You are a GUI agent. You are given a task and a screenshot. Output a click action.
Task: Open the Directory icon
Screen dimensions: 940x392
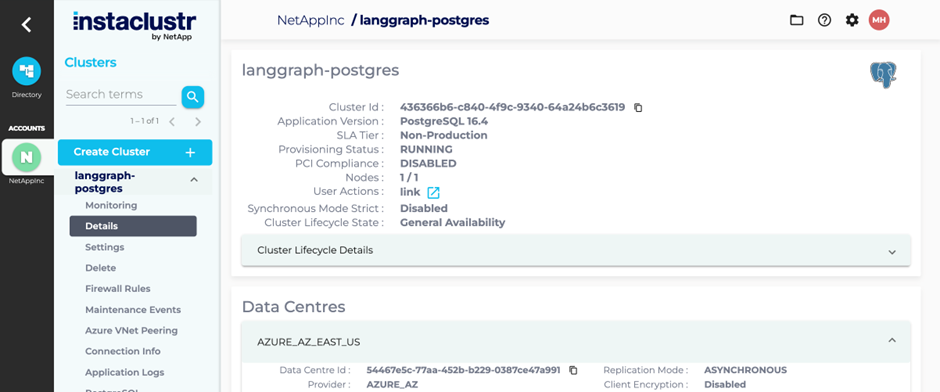coord(26,71)
